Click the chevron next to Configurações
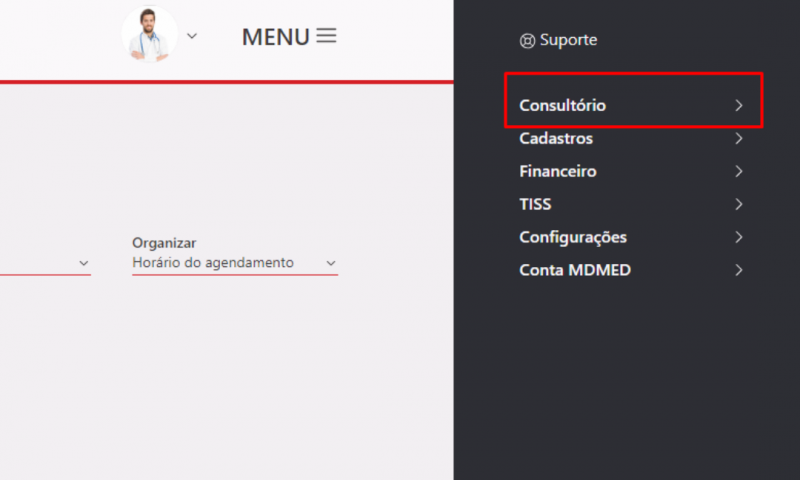Screen dimensions: 800x480 click(x=739, y=237)
